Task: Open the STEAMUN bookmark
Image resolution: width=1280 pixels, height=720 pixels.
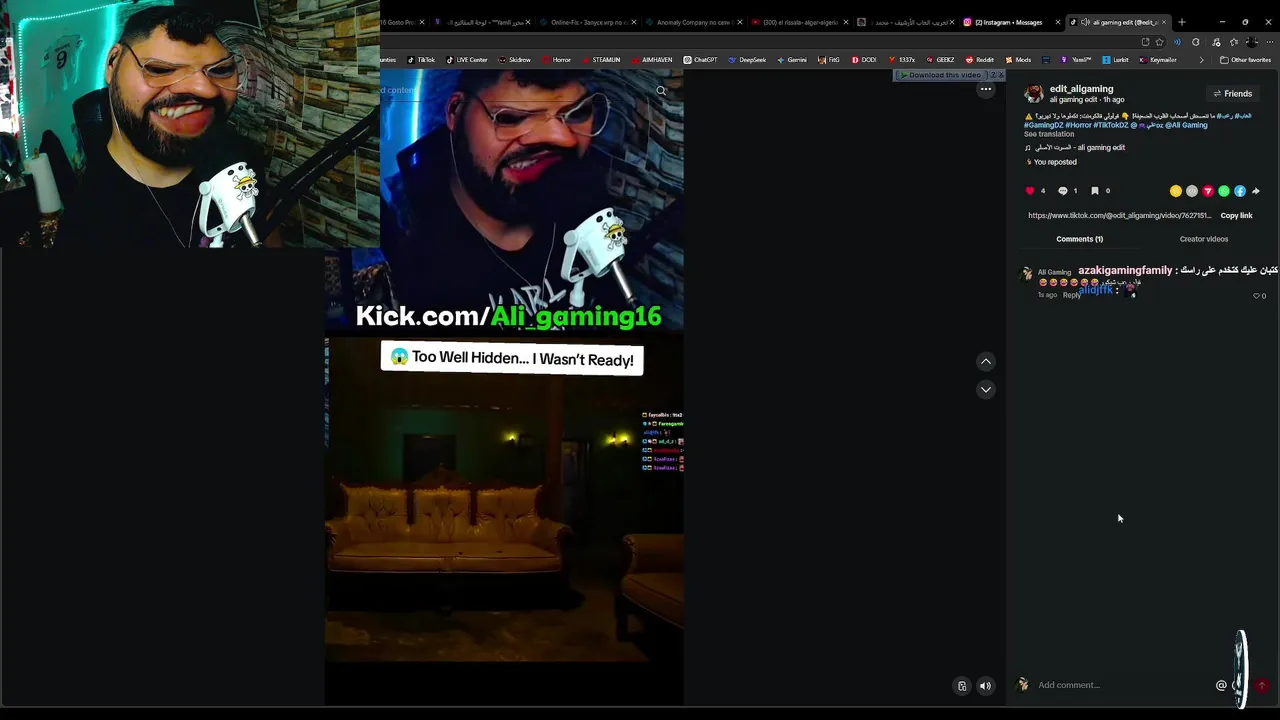Action: (601, 60)
